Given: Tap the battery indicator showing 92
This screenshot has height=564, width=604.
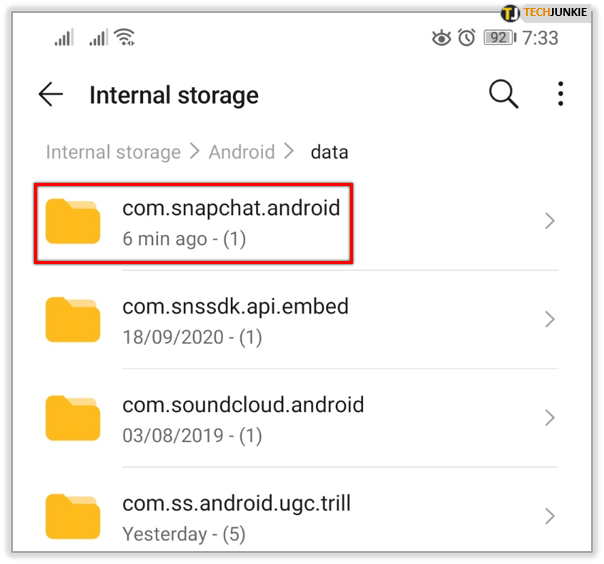Looking at the screenshot, I should [500, 38].
